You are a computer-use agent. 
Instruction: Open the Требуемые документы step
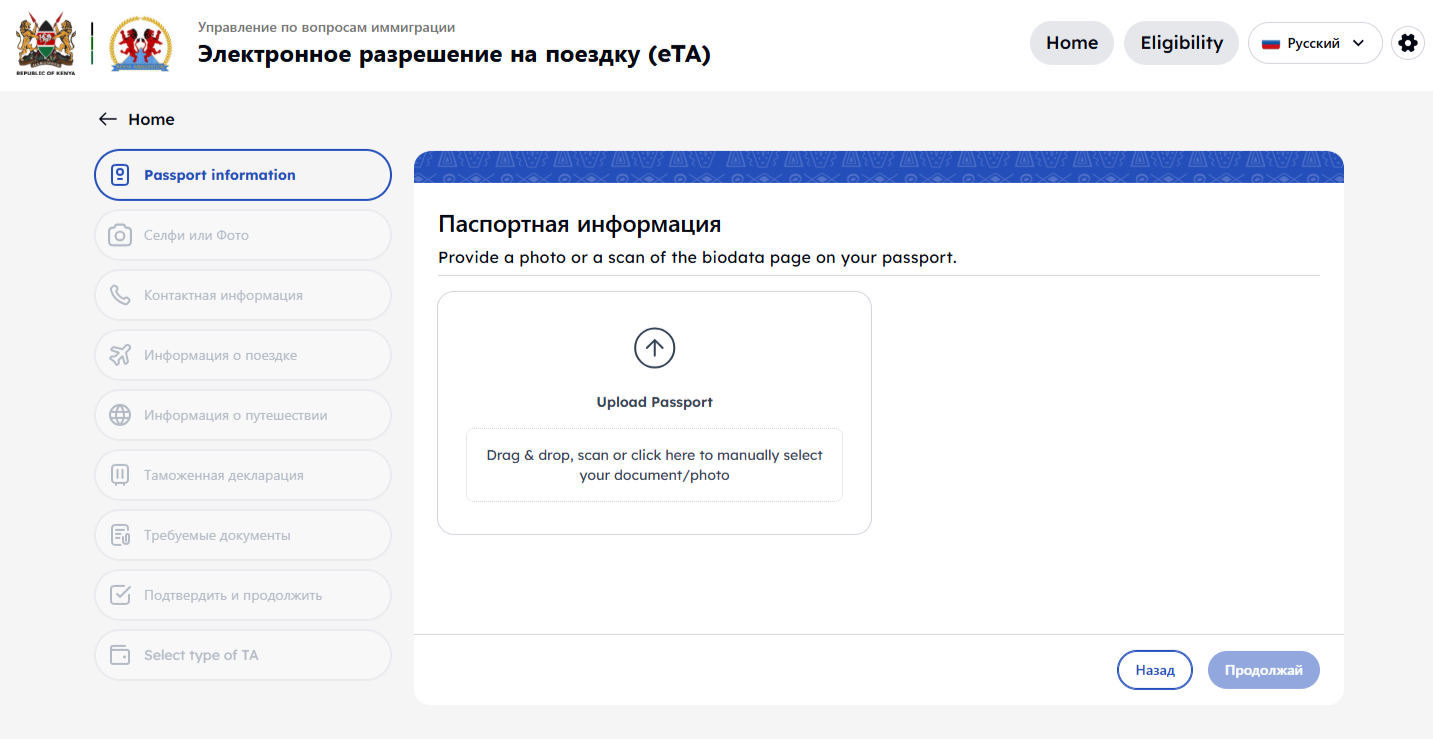[243, 535]
